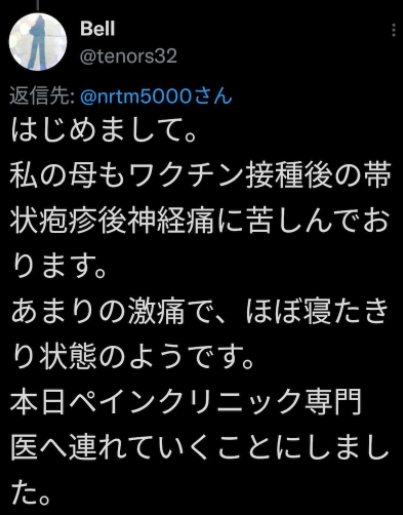Click the display name Bell
The width and height of the screenshot is (403, 515).
[x=98, y=29]
